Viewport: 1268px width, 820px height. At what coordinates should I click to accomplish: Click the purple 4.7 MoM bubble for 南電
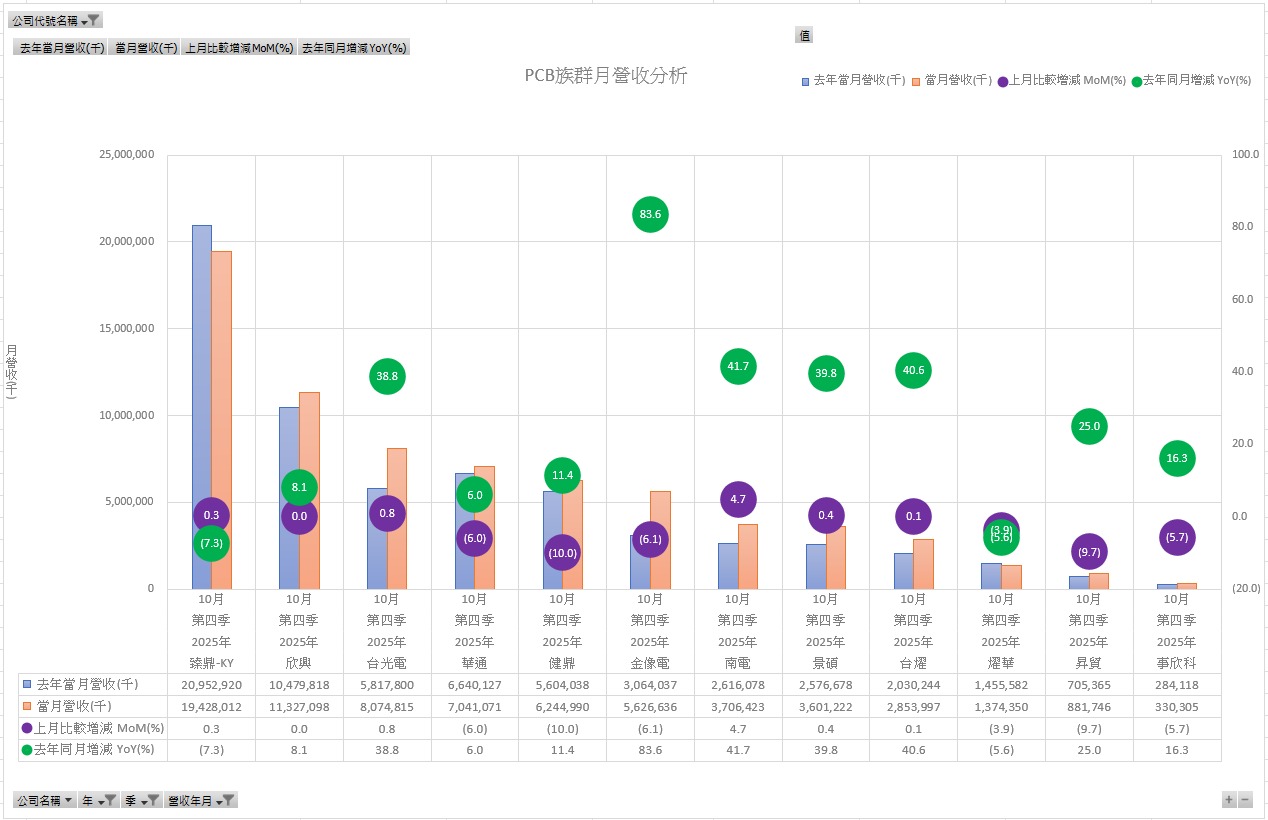coord(738,499)
